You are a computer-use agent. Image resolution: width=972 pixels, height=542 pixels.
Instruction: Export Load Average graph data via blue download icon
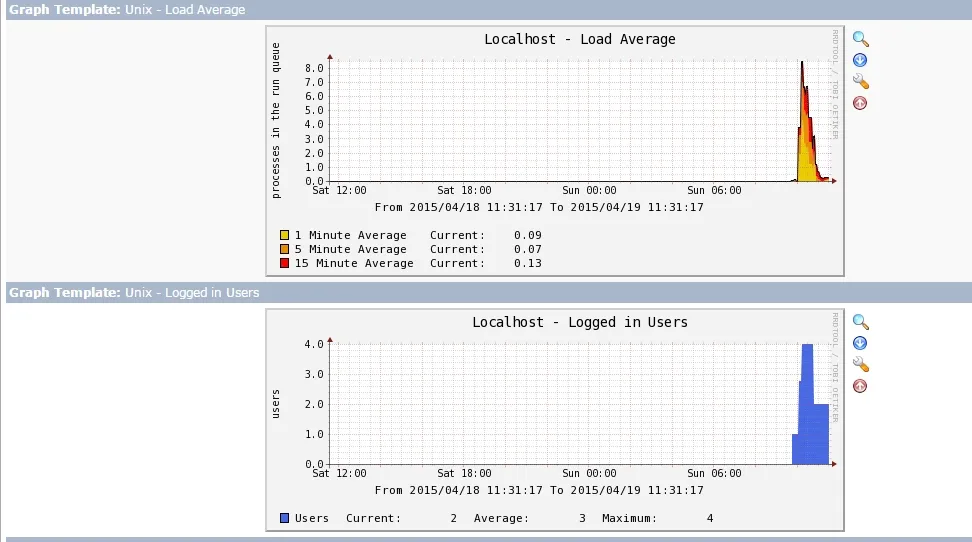coord(860,60)
